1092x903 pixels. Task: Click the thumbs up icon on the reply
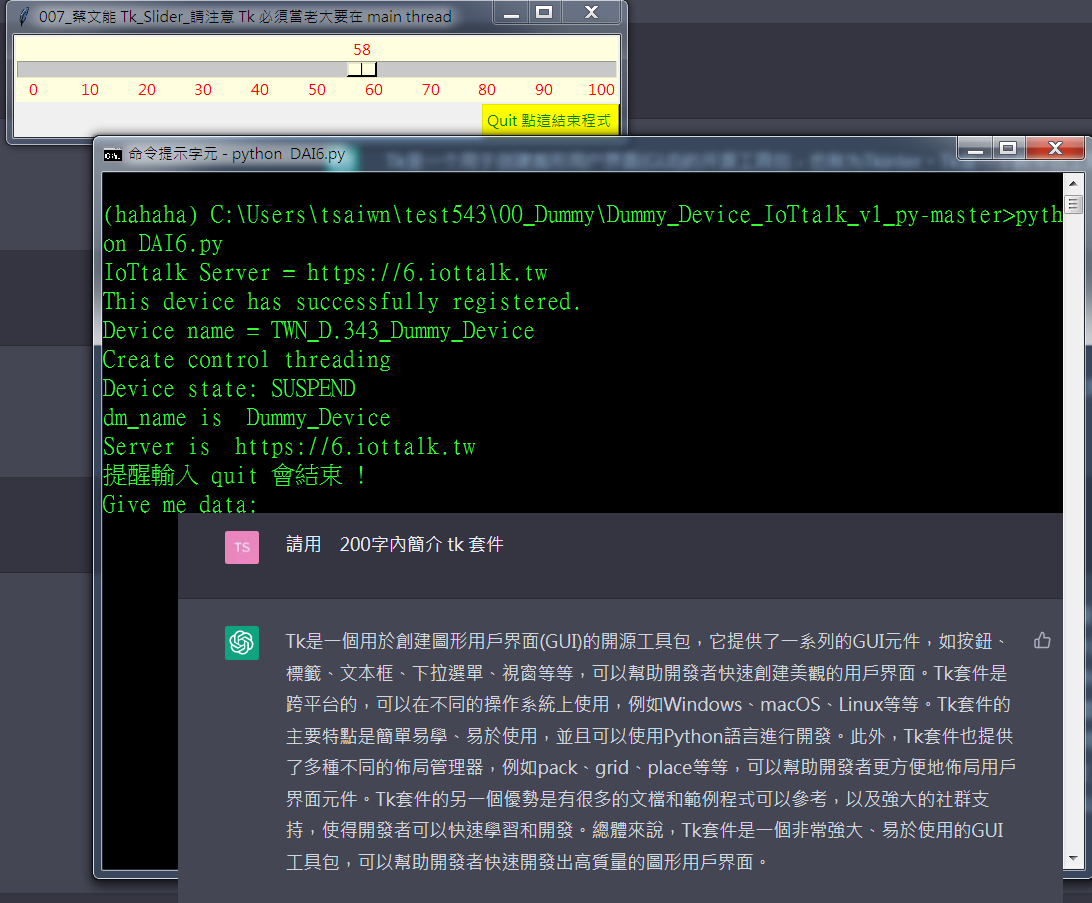[x=1042, y=640]
